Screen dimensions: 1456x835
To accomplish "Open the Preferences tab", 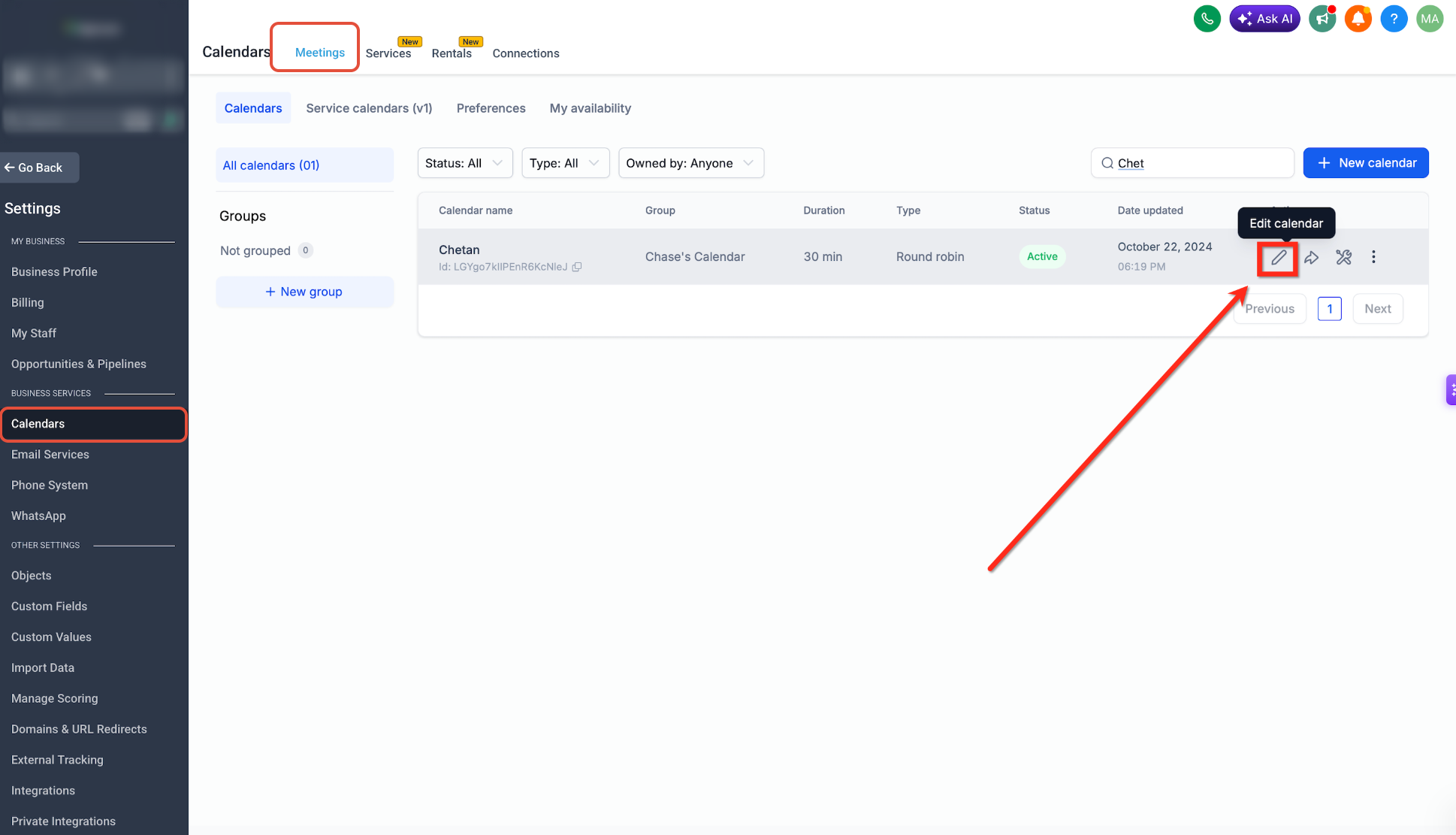I will (491, 108).
